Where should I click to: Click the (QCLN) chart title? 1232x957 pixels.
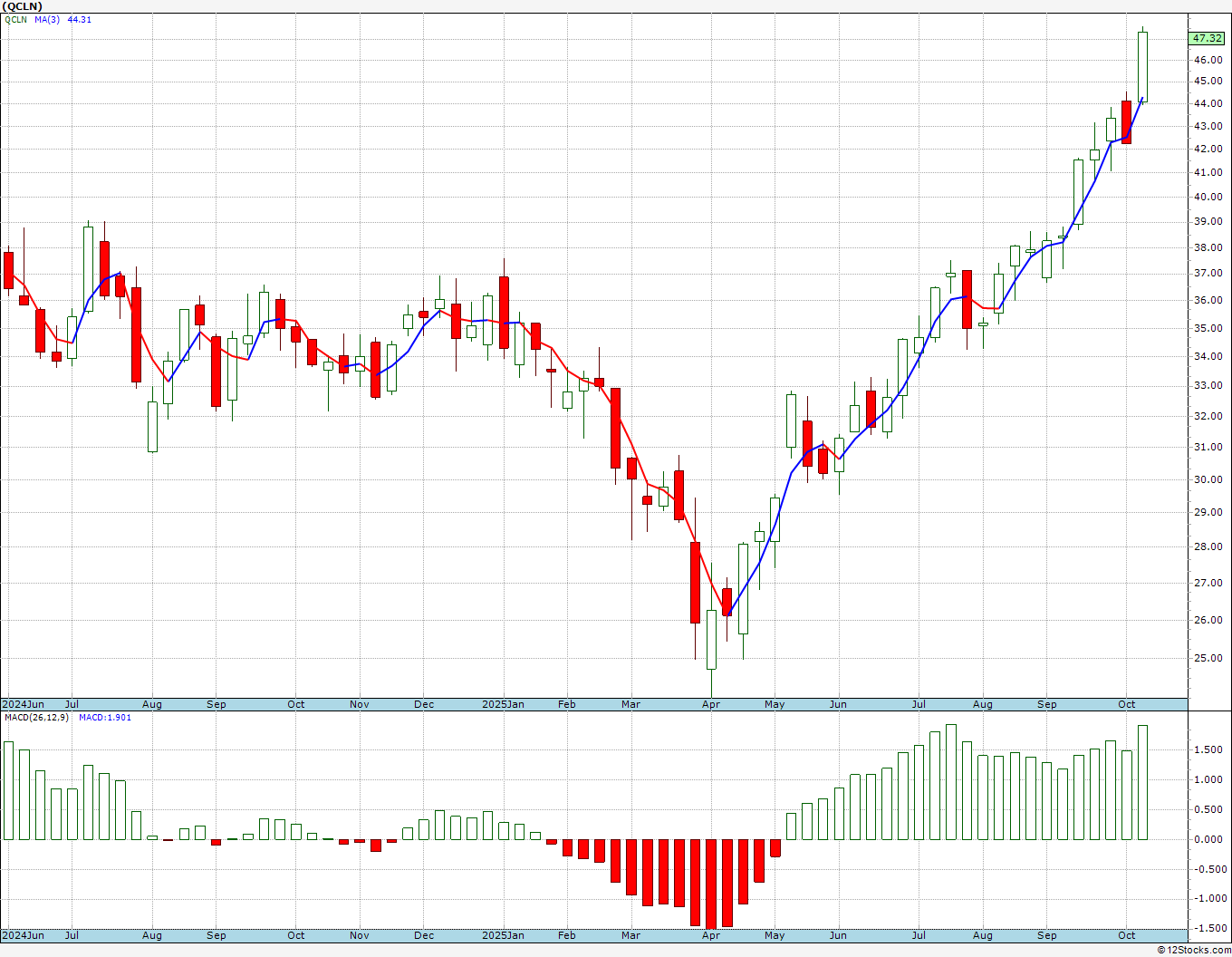coord(23,6)
